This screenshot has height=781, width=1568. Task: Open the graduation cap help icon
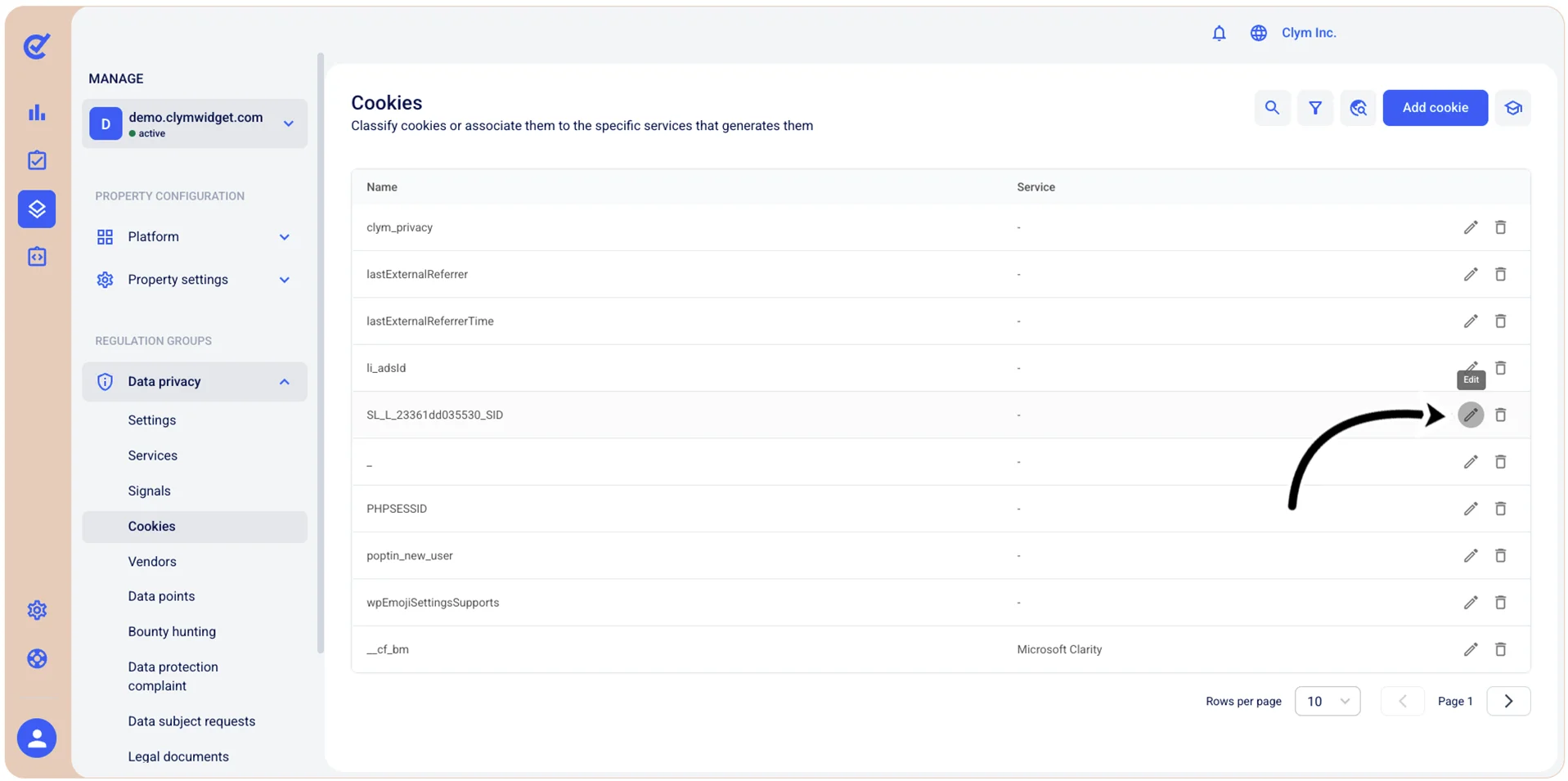coord(1513,108)
